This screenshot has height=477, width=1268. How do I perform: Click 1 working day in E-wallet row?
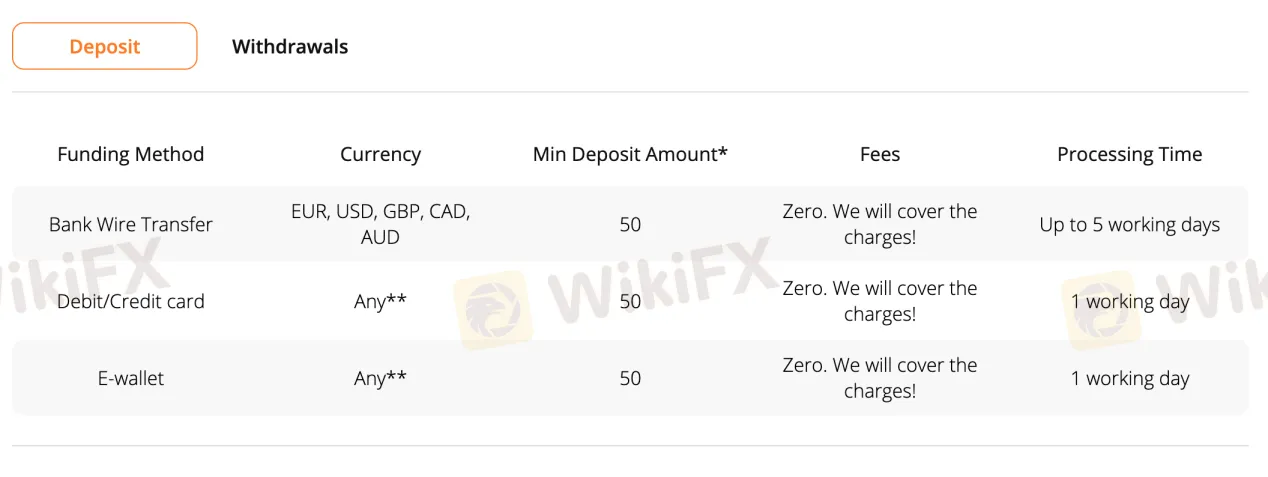[x=1129, y=378]
